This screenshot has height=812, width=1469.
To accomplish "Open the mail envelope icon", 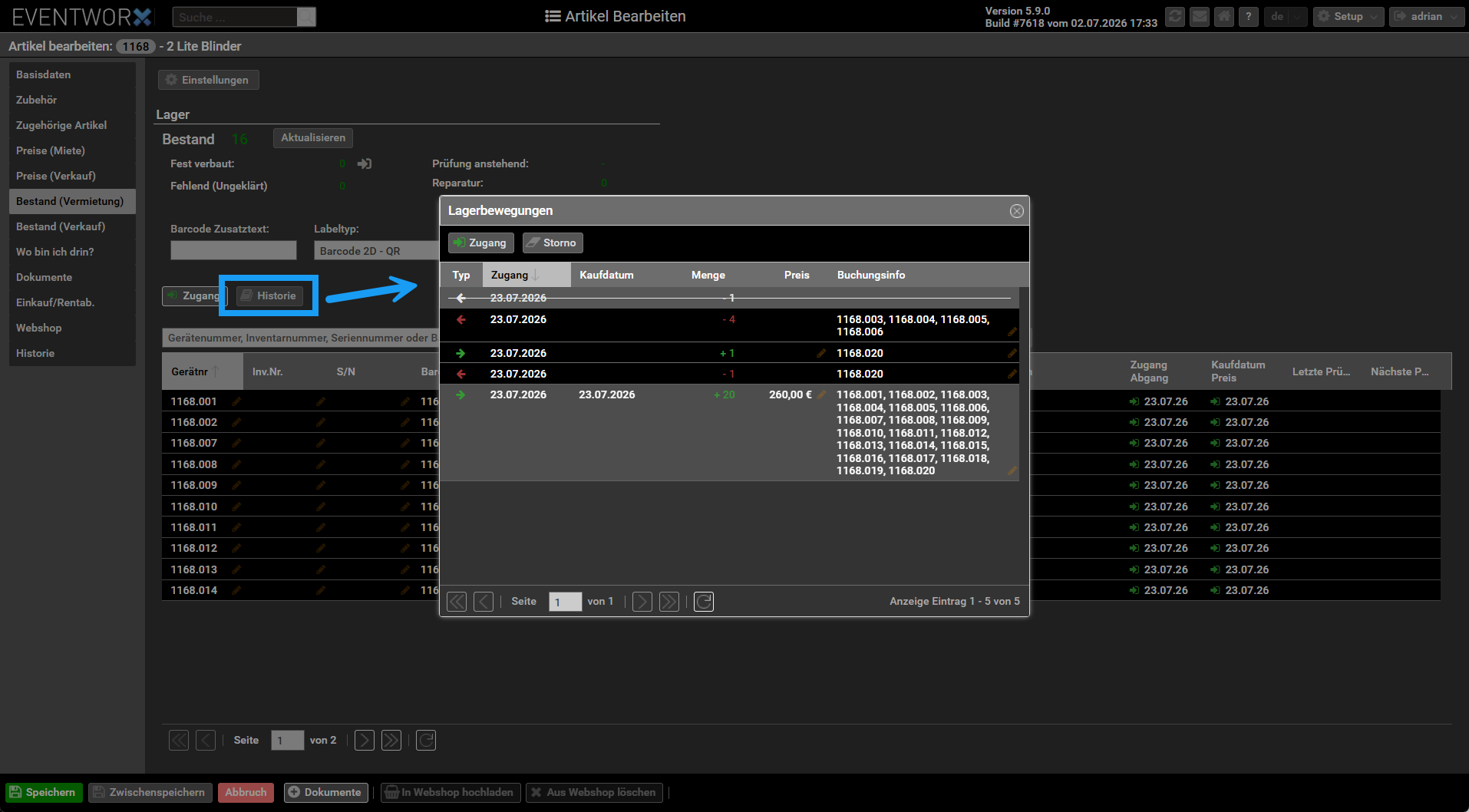I will (1200, 16).
